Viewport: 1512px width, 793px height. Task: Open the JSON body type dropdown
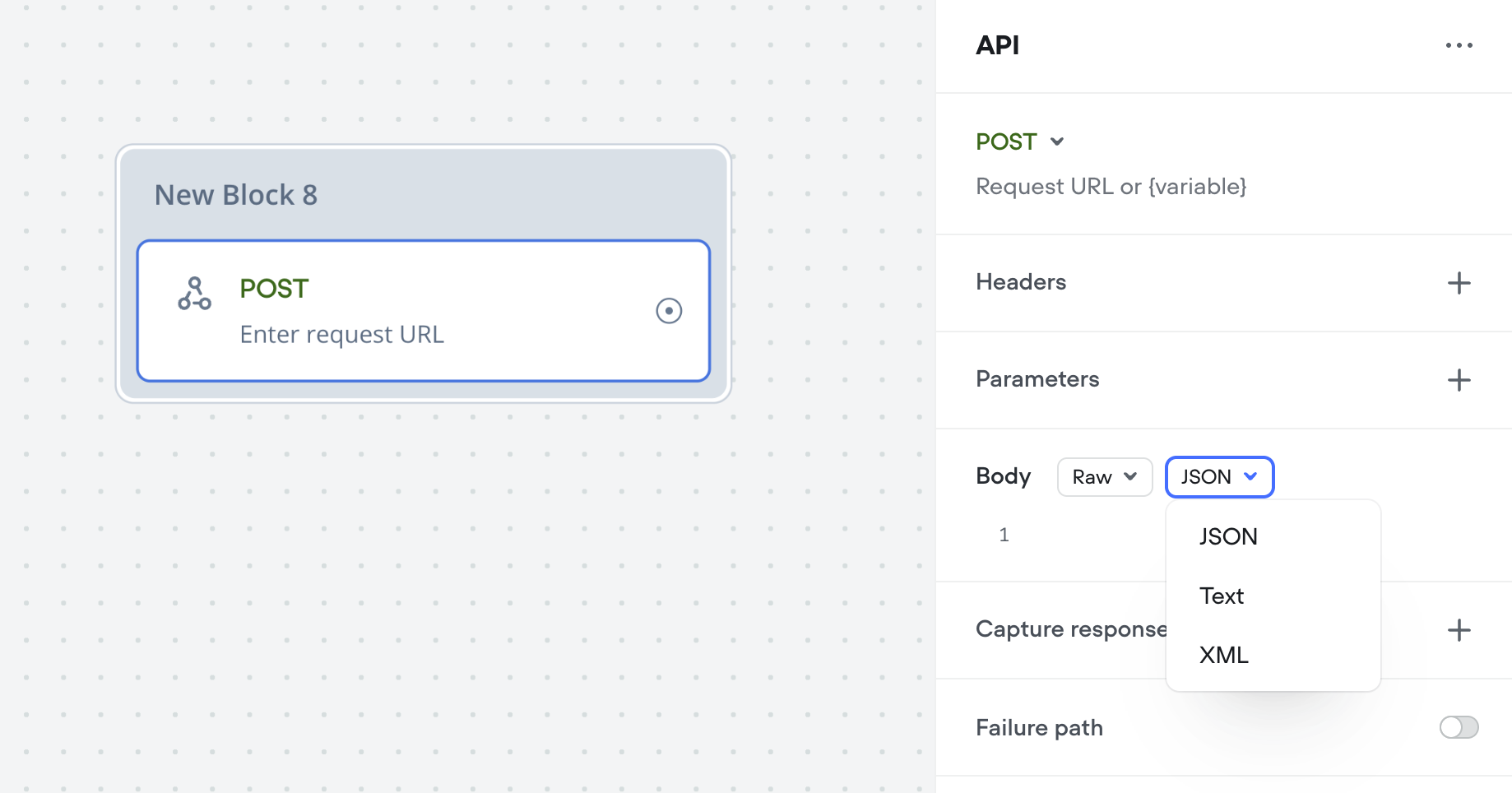click(1218, 476)
